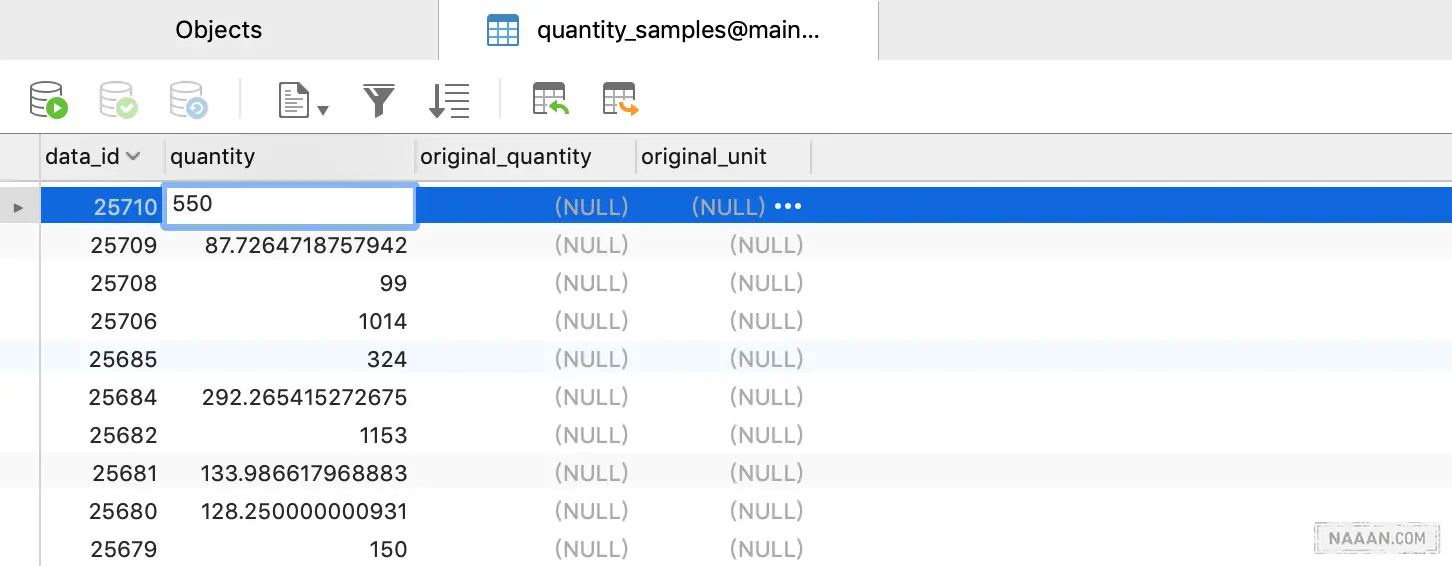The image size is (1452, 566).
Task: Select the quantity_samples@main tab
Action: pyautogui.click(x=677, y=30)
